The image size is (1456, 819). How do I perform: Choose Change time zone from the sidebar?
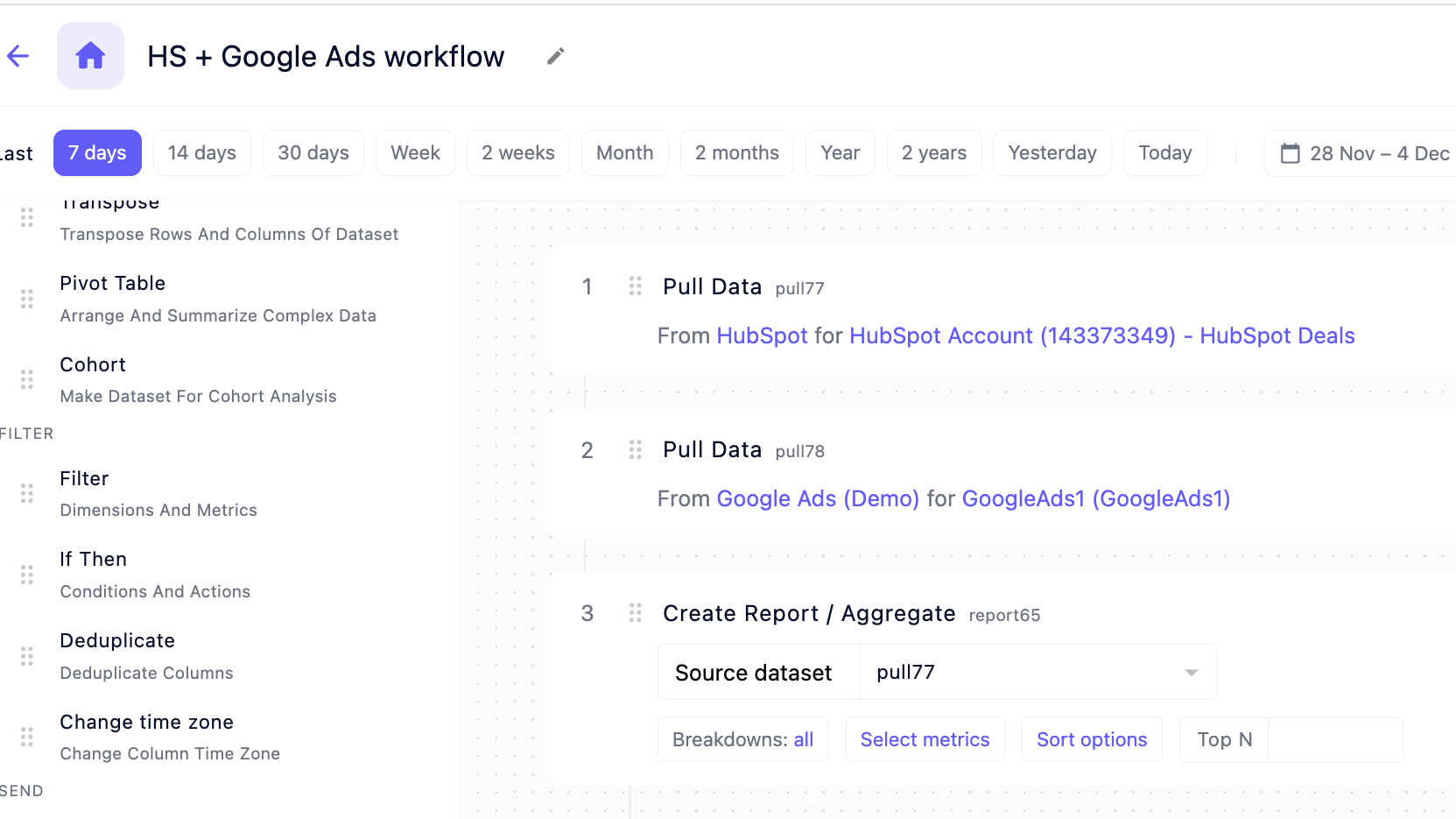[146, 723]
